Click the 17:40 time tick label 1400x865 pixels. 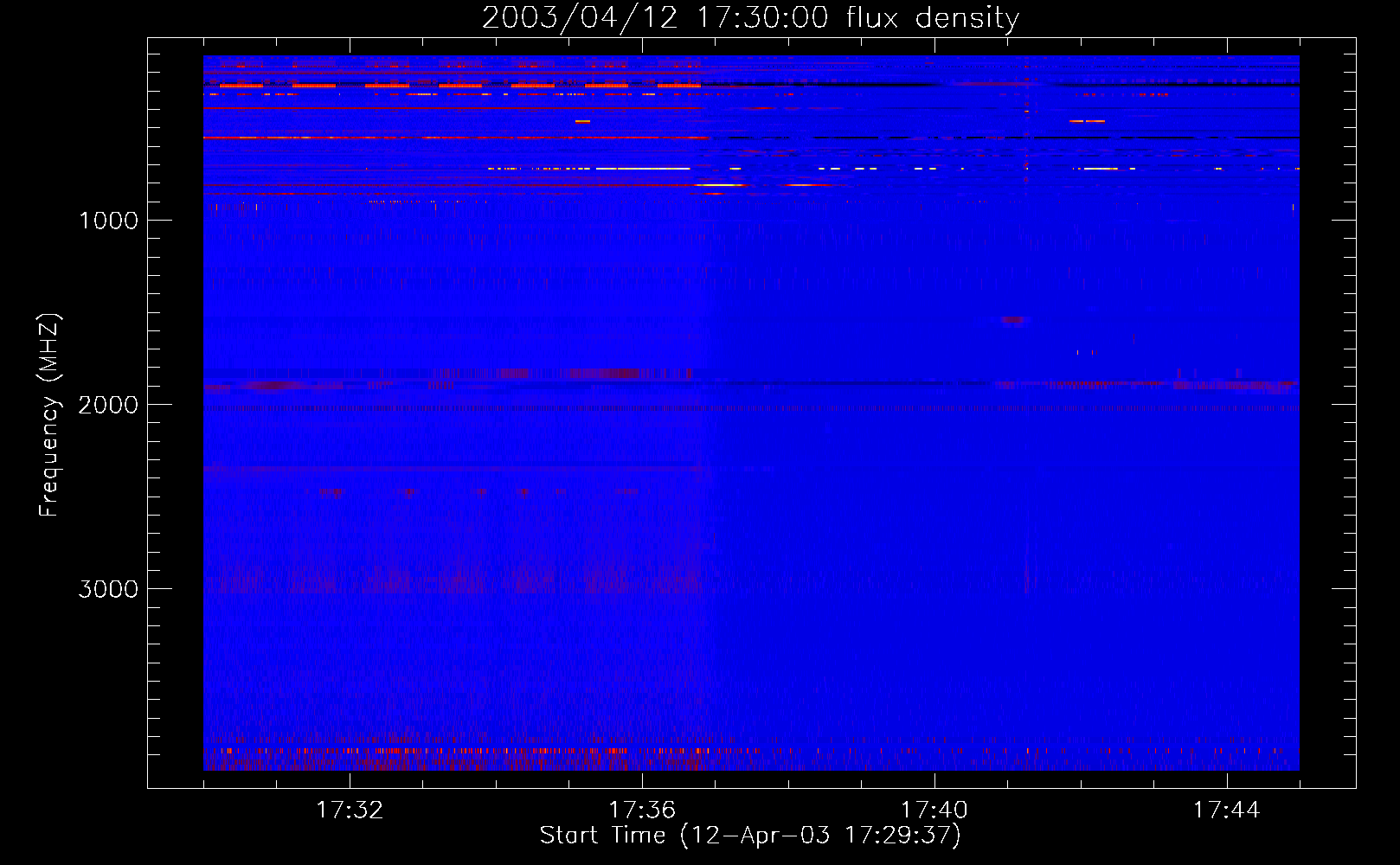pos(934,811)
